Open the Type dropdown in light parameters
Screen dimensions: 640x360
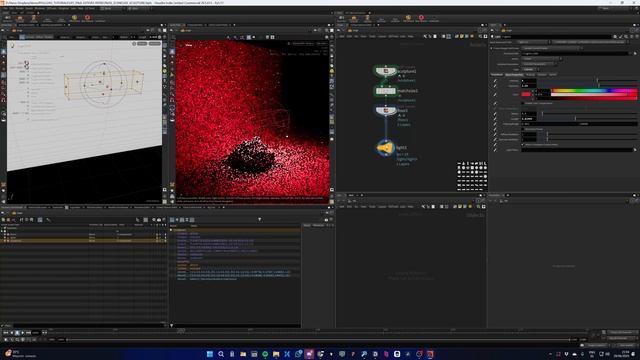(530, 69)
